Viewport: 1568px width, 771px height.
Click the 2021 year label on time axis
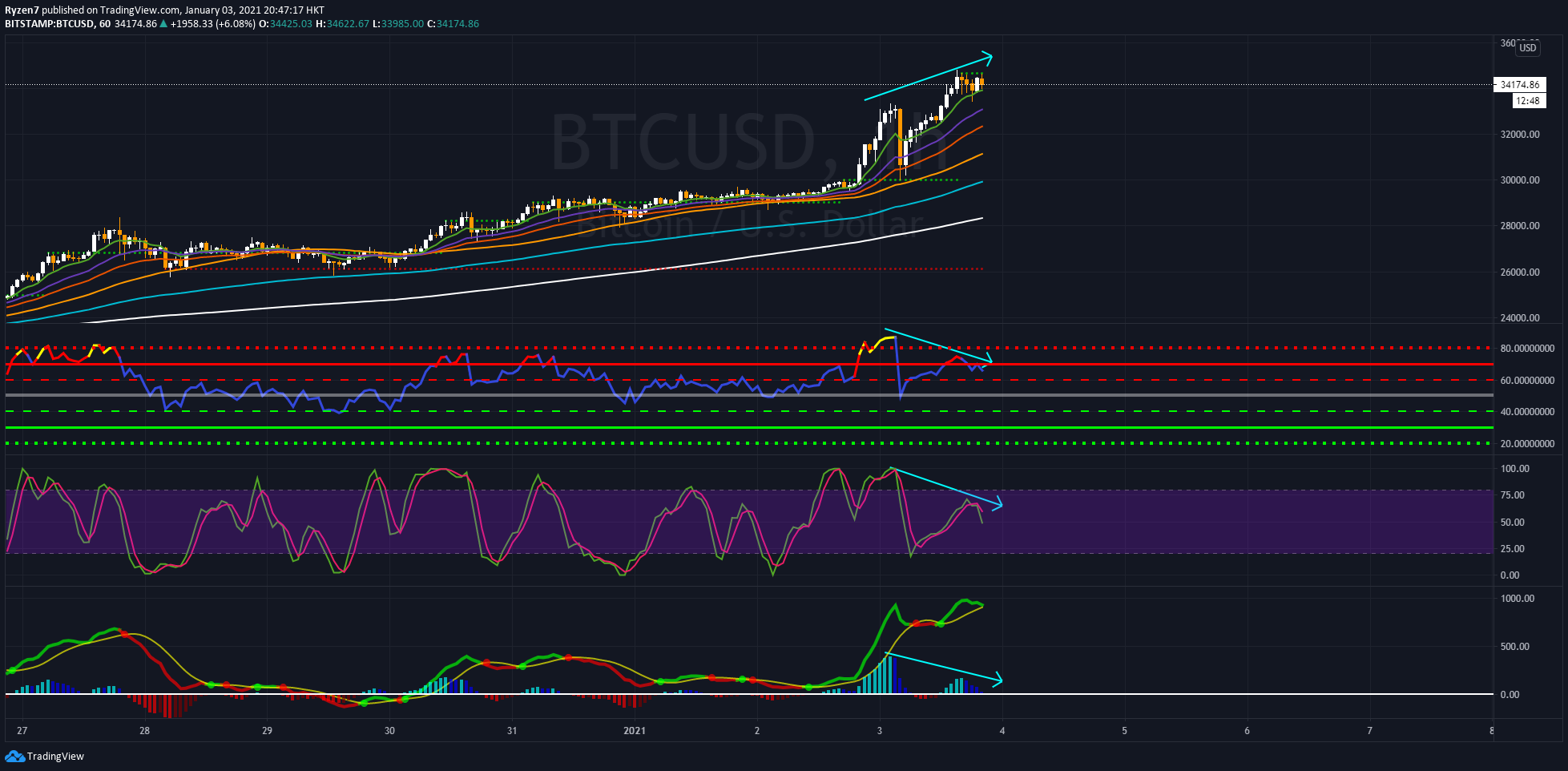tap(635, 731)
